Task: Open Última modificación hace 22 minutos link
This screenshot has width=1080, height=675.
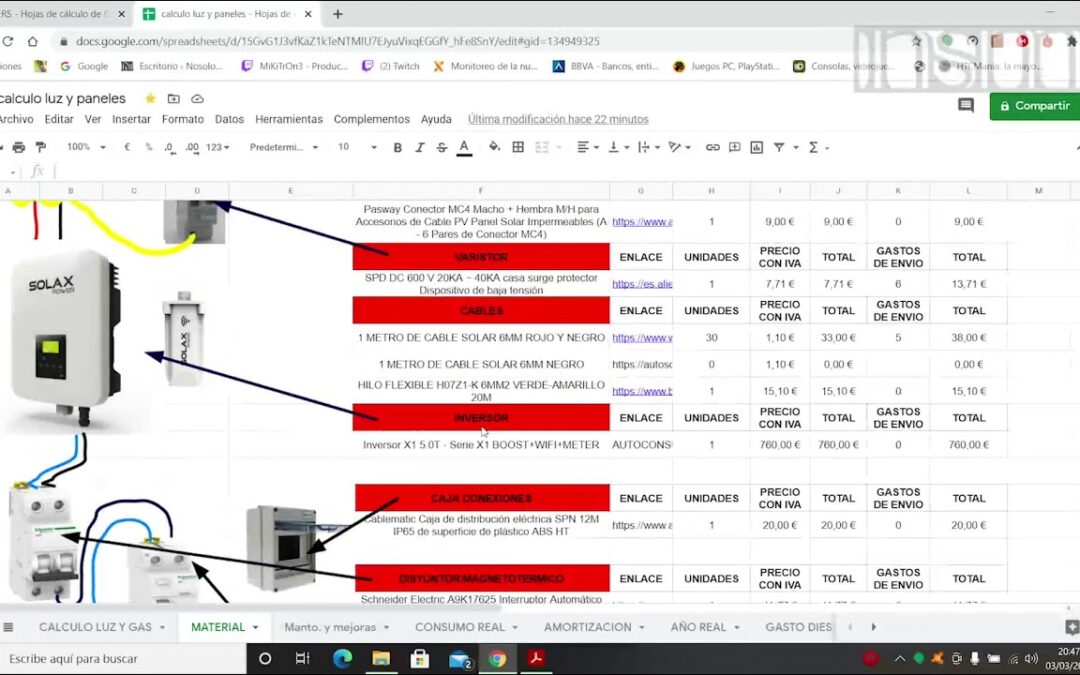Action: click(558, 119)
